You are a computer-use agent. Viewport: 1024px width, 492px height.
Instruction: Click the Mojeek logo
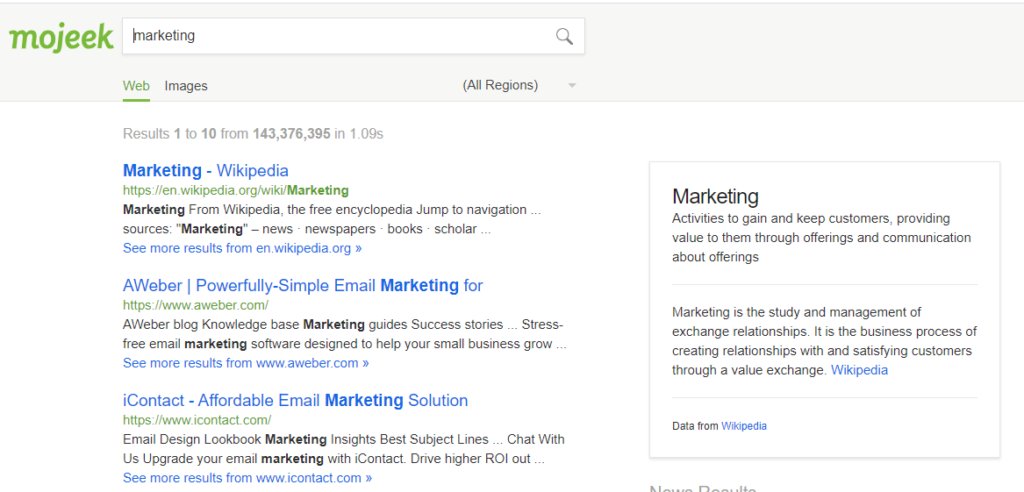pyautogui.click(x=61, y=38)
